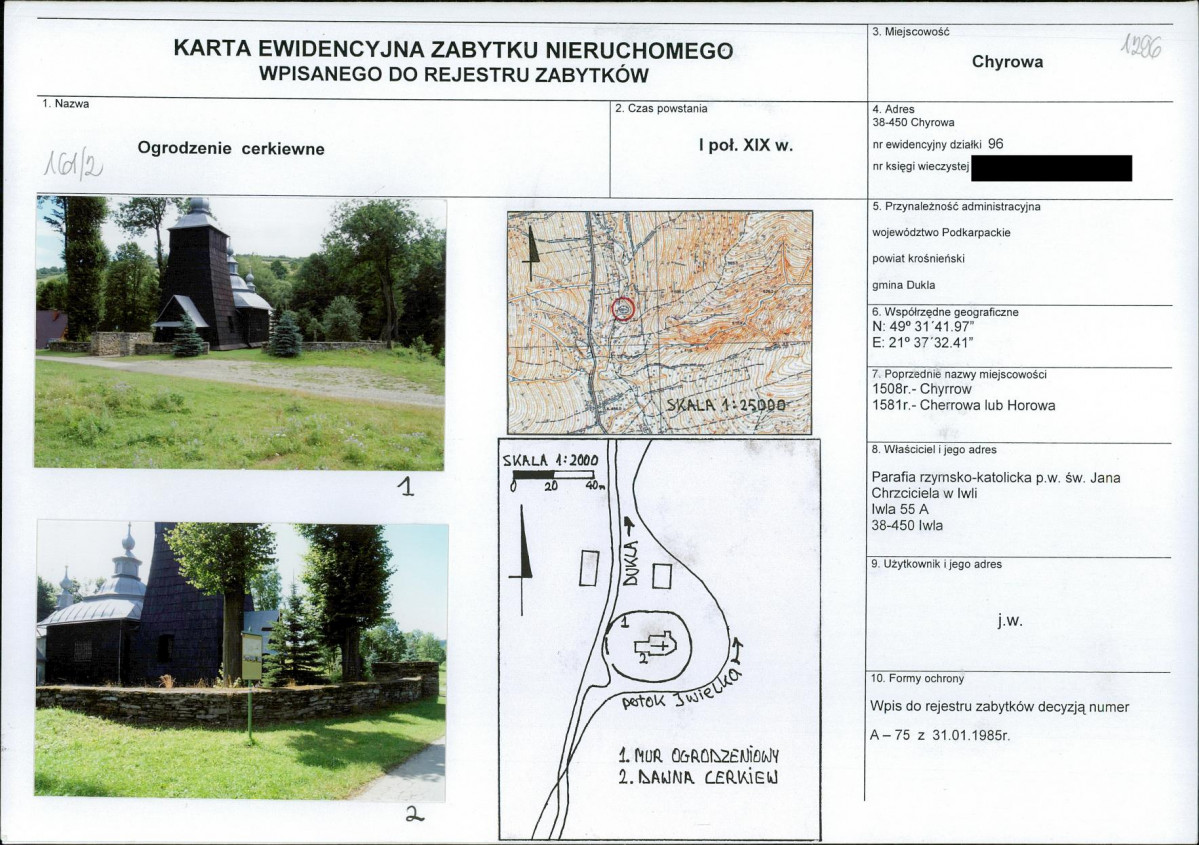Click the handwritten number '2' under the second photo

tap(414, 816)
